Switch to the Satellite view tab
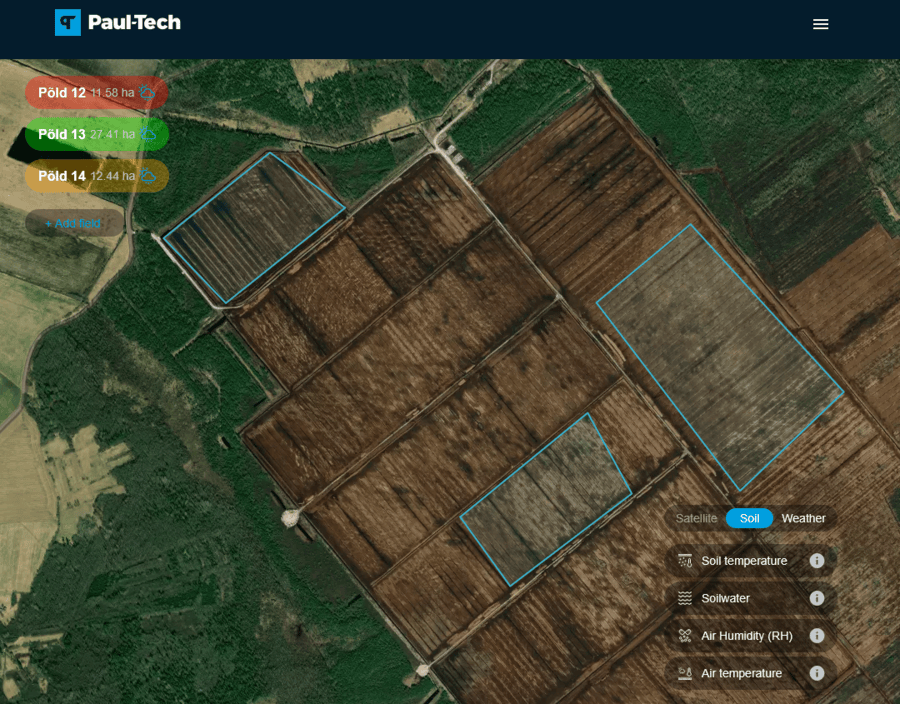Image resolution: width=900 pixels, height=704 pixels. pyautogui.click(x=696, y=518)
